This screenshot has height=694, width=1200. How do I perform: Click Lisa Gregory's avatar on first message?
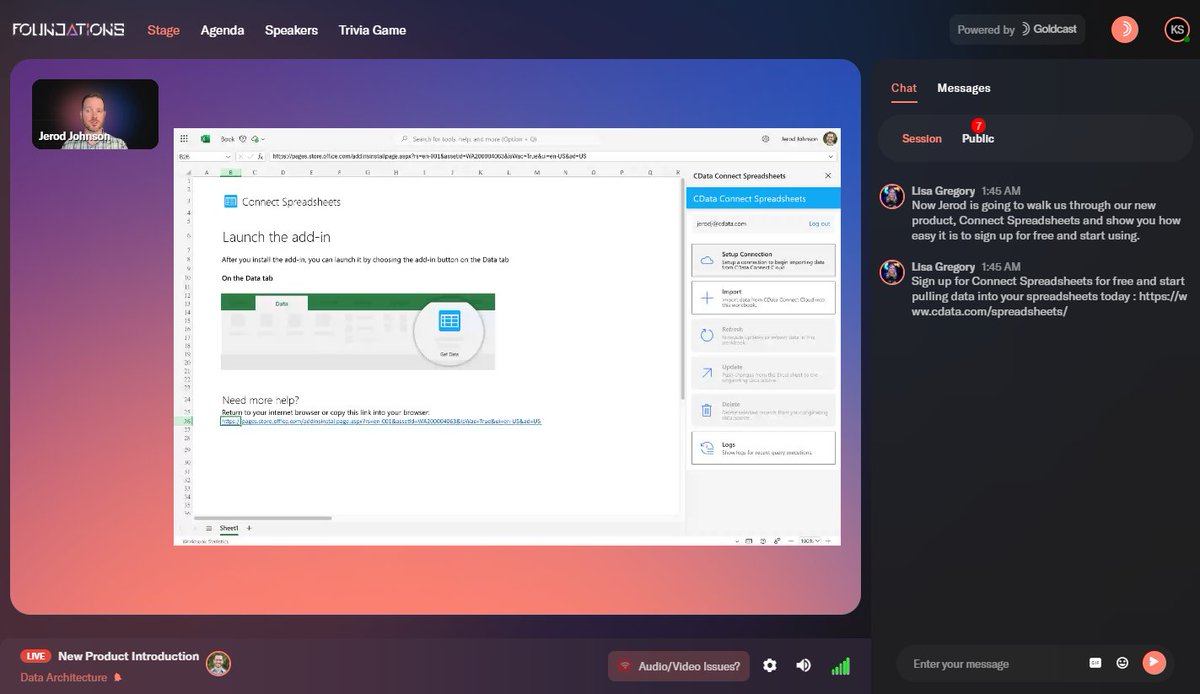tap(892, 196)
